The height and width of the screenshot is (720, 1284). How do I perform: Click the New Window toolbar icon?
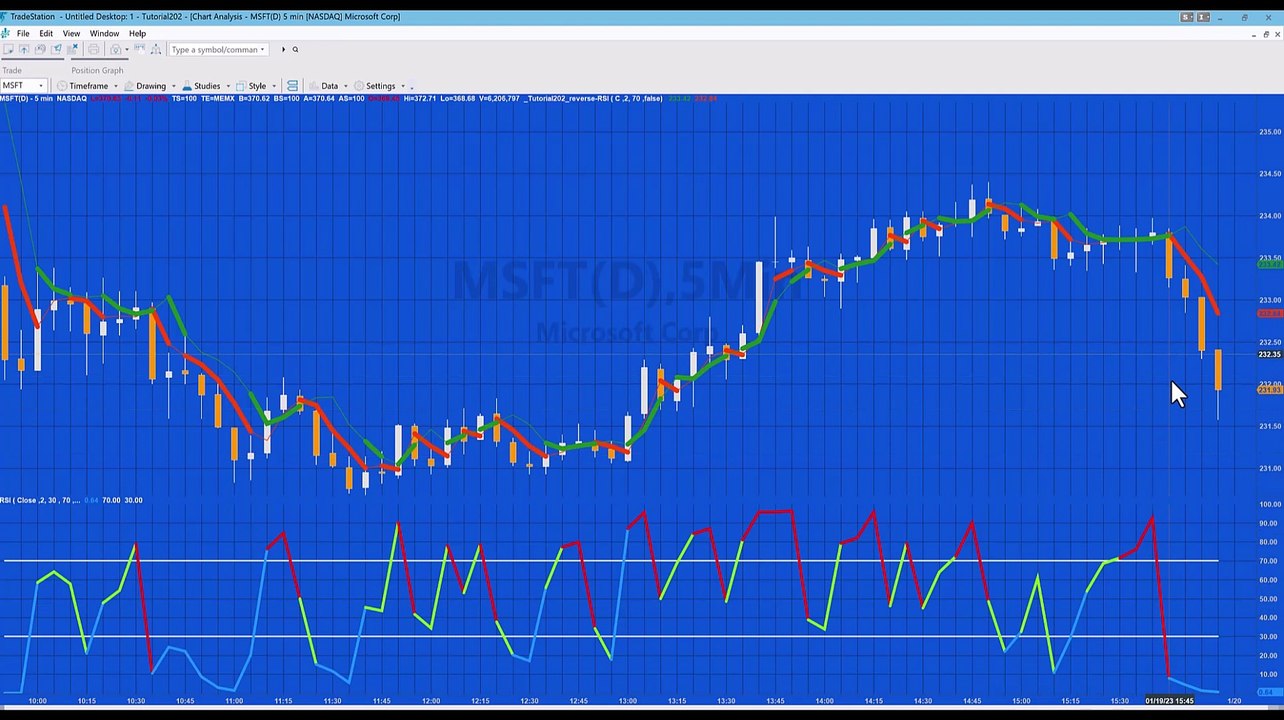[8, 49]
